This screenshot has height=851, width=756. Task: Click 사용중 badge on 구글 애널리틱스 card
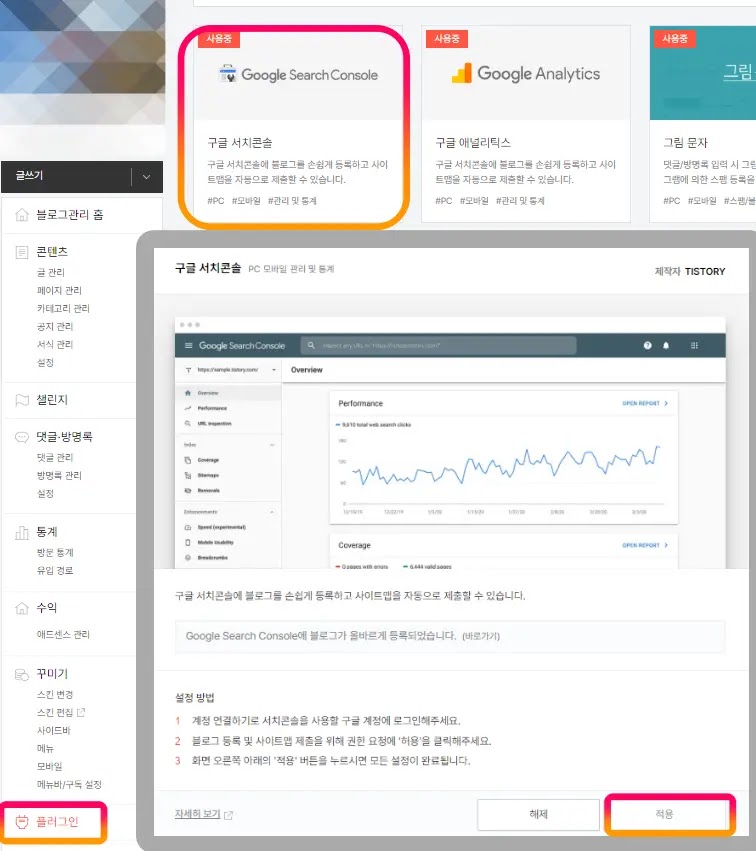447,39
